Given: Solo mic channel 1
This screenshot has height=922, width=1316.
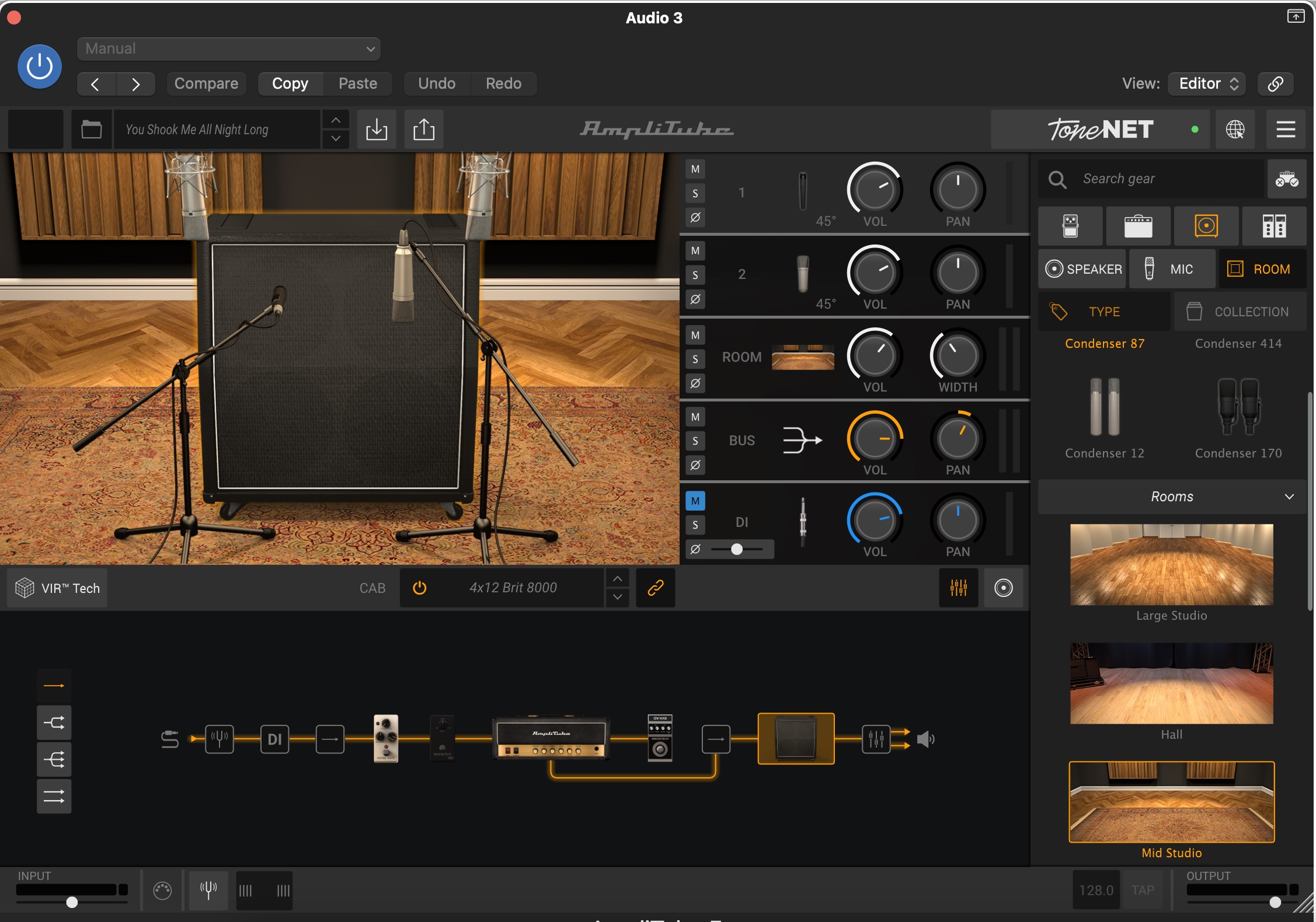Looking at the screenshot, I should pyautogui.click(x=695, y=193).
